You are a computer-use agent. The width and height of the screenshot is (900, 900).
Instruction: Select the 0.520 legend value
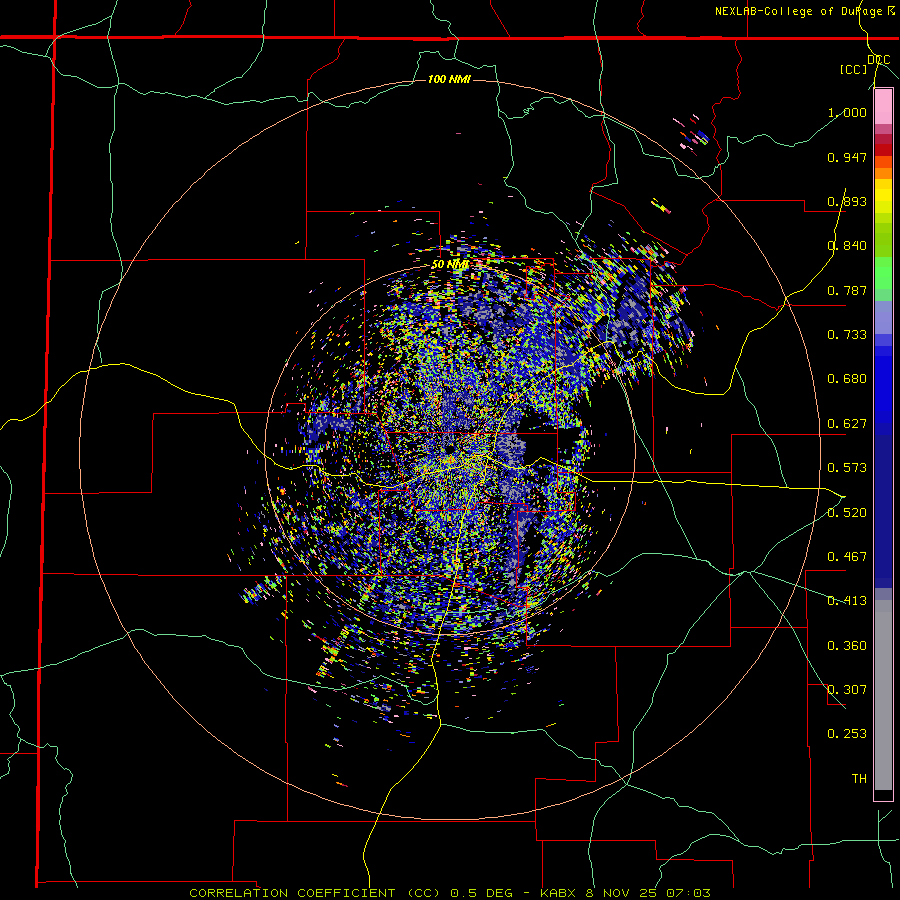(x=847, y=513)
